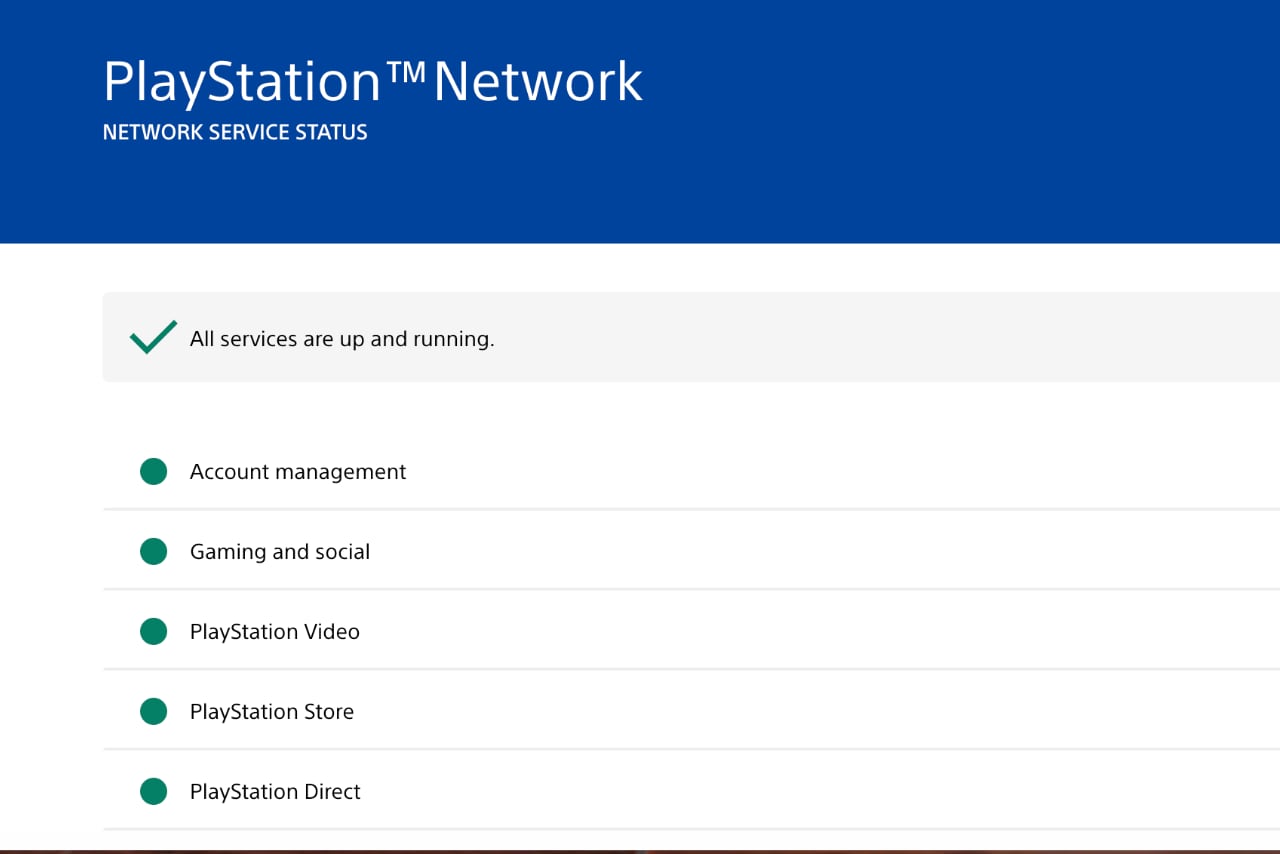Viewport: 1280px width, 854px height.
Task: Click the green status dot for Account management
Action: [x=153, y=471]
